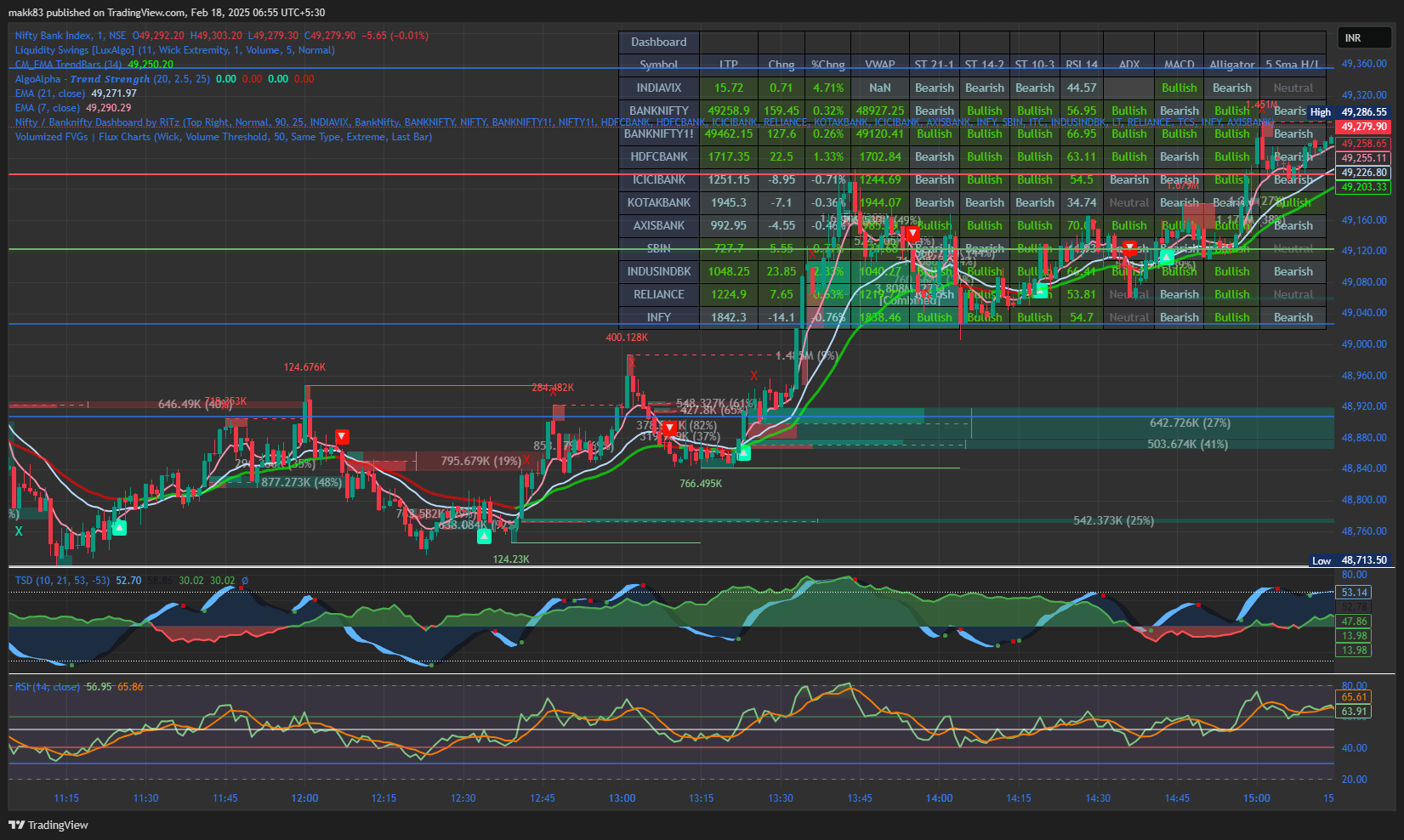Click the TSD (10, 21, 53, -53) pane label
The height and width of the screenshot is (840, 1404).
62,581
